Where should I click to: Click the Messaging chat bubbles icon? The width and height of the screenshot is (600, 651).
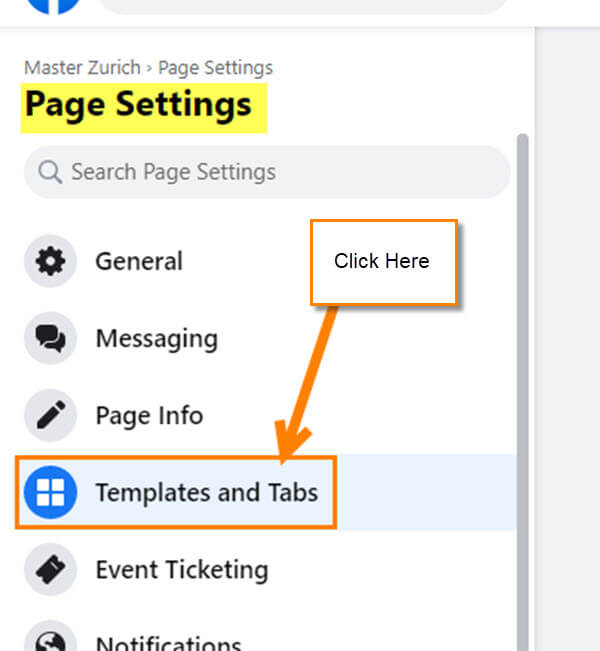click(50, 338)
